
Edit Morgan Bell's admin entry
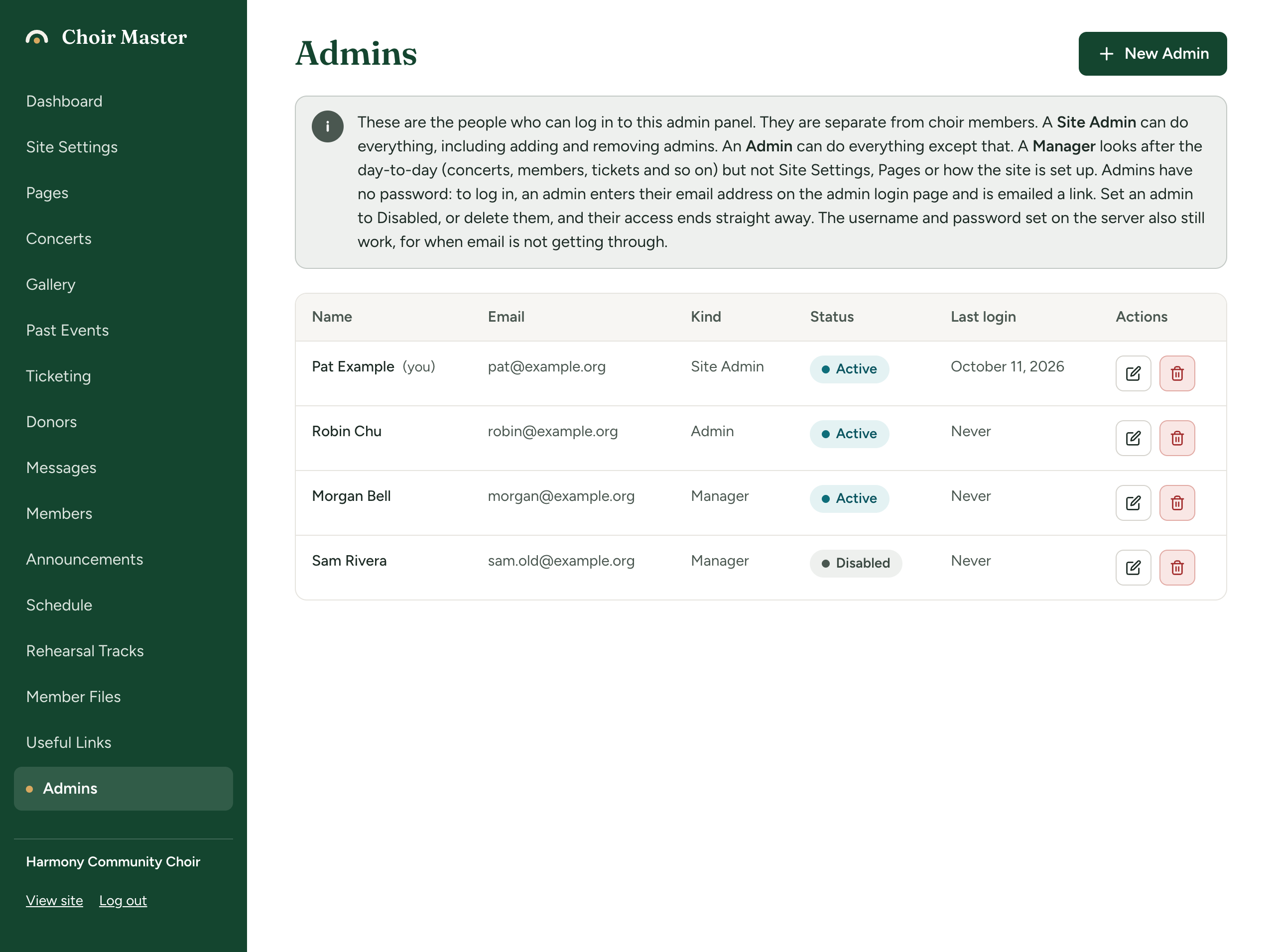pos(1133,503)
